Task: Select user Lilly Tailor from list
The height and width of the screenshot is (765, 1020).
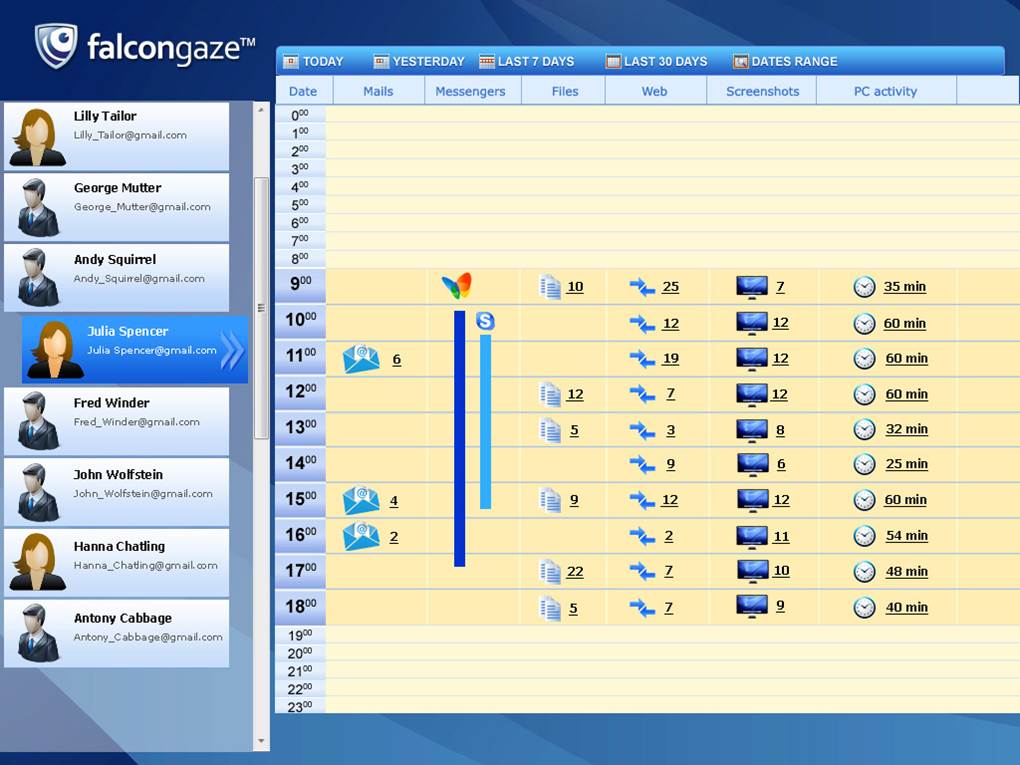Action: (x=116, y=136)
